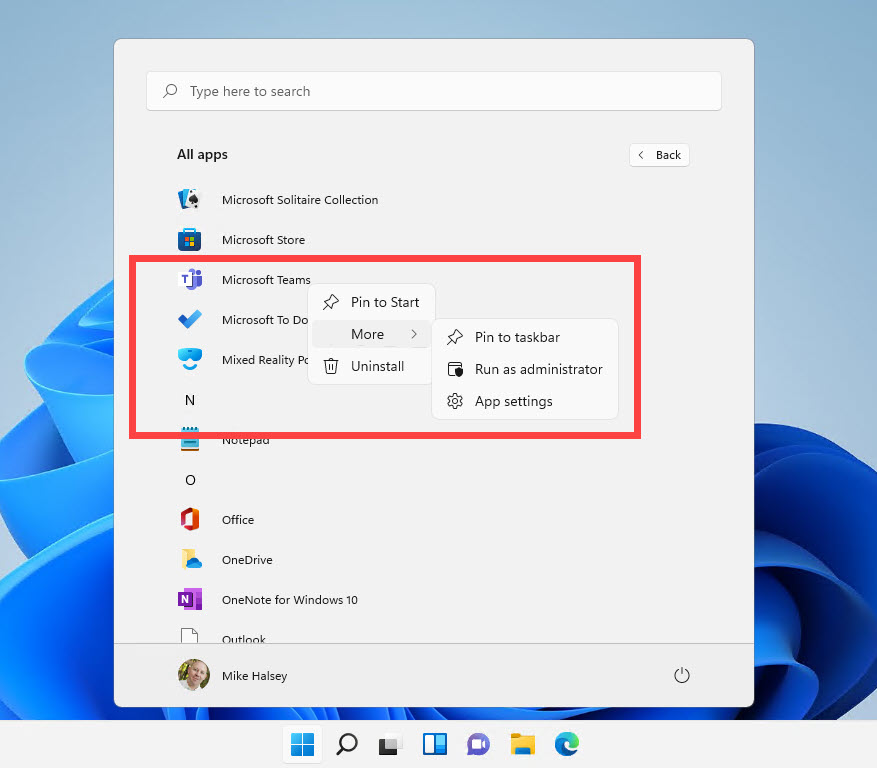
Task: Select Pin to taskbar option
Action: point(516,337)
